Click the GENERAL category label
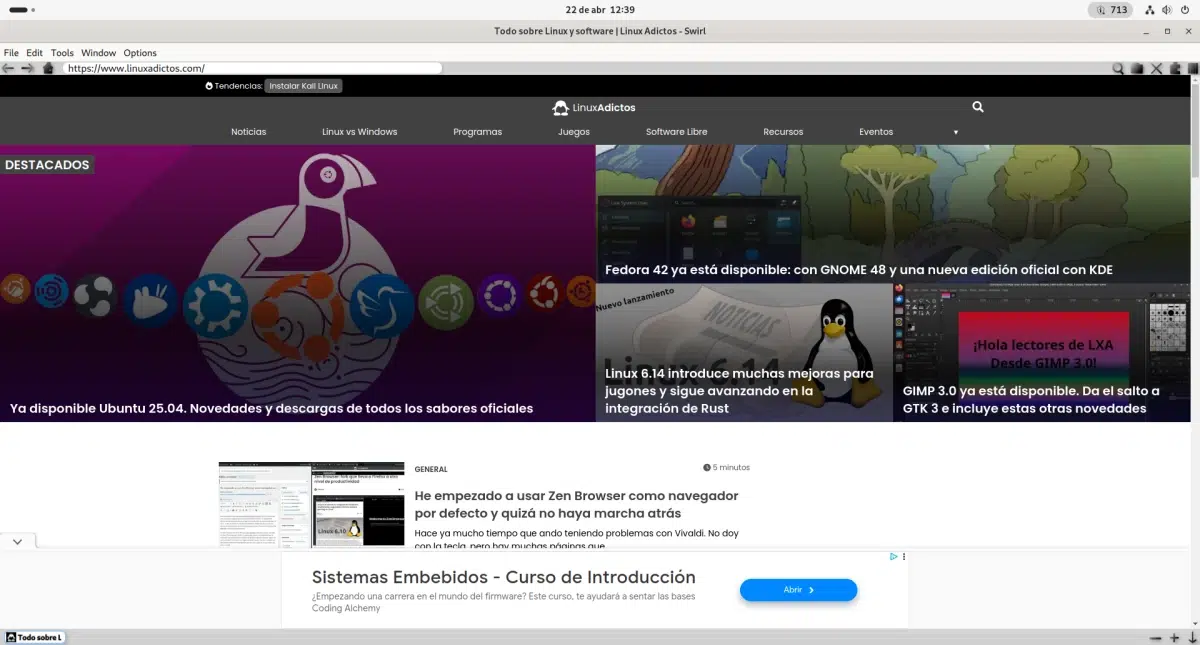 [x=431, y=469]
